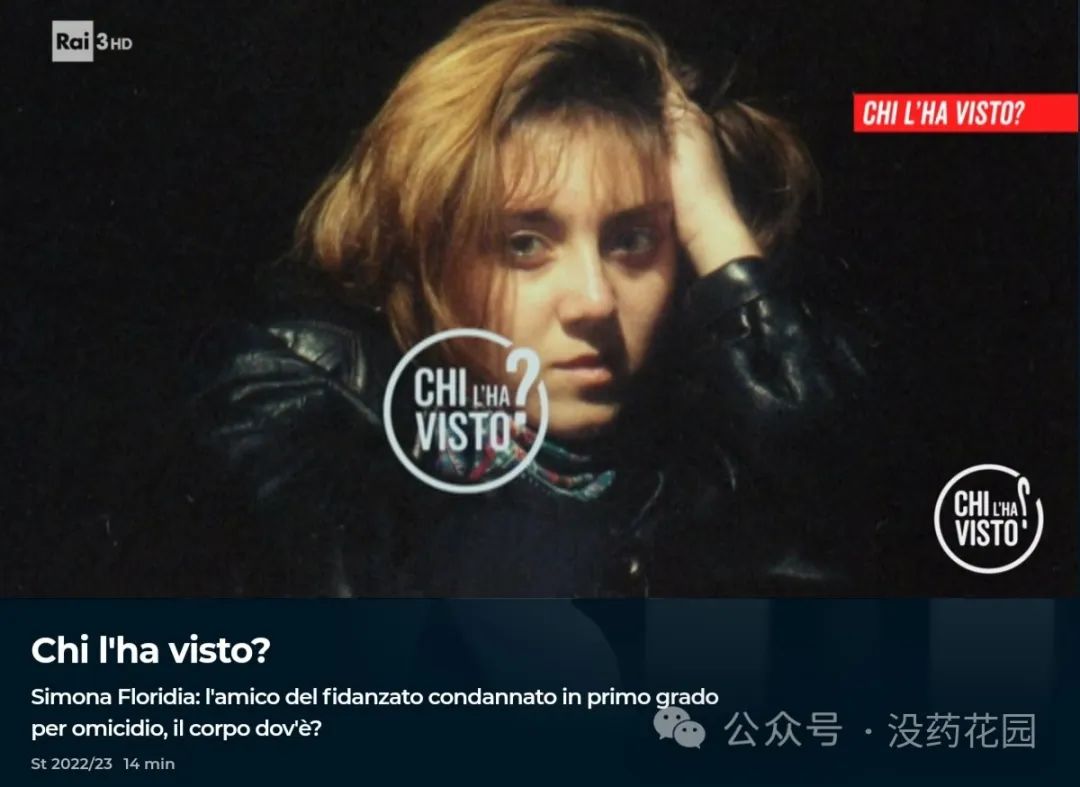Select the Simona Floridia episode description
The height and width of the screenshot is (787, 1080).
pos(375,712)
